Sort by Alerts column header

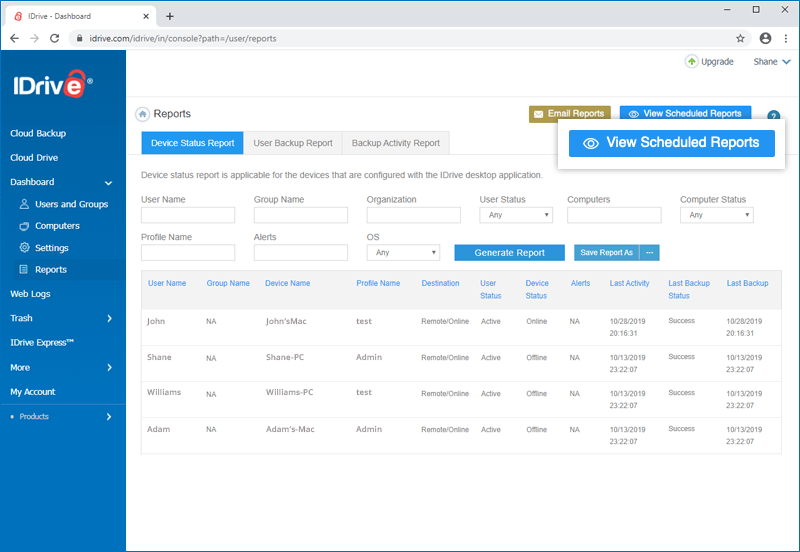click(580, 283)
